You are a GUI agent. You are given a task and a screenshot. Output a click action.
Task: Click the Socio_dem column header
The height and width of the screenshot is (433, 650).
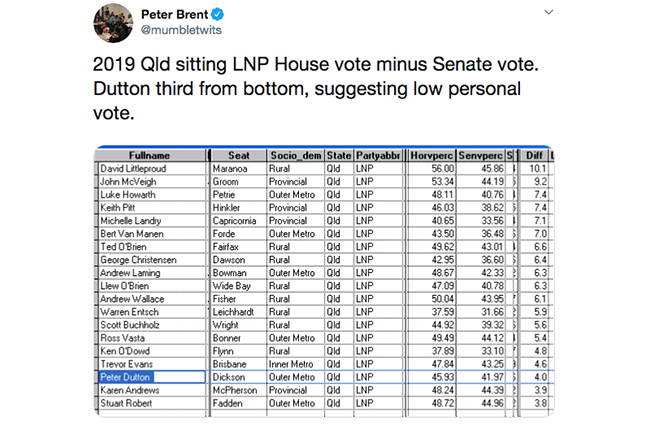pos(296,155)
